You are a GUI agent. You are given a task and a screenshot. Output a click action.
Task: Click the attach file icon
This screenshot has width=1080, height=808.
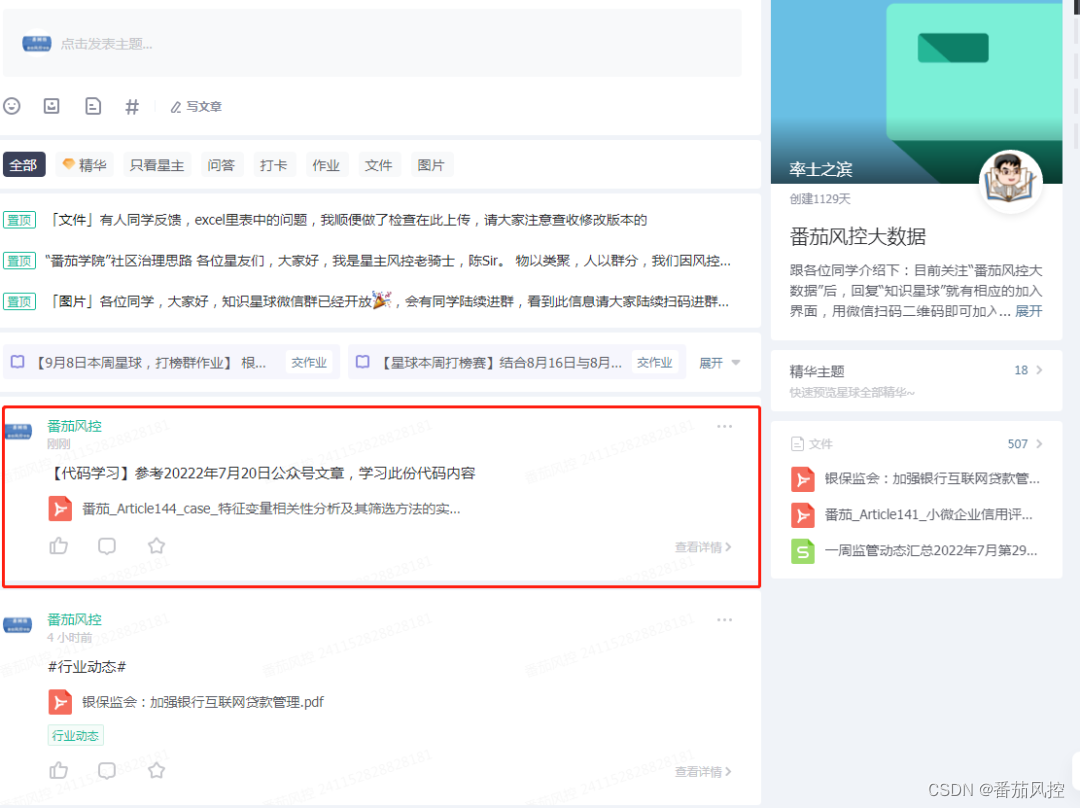pyautogui.click(x=92, y=106)
